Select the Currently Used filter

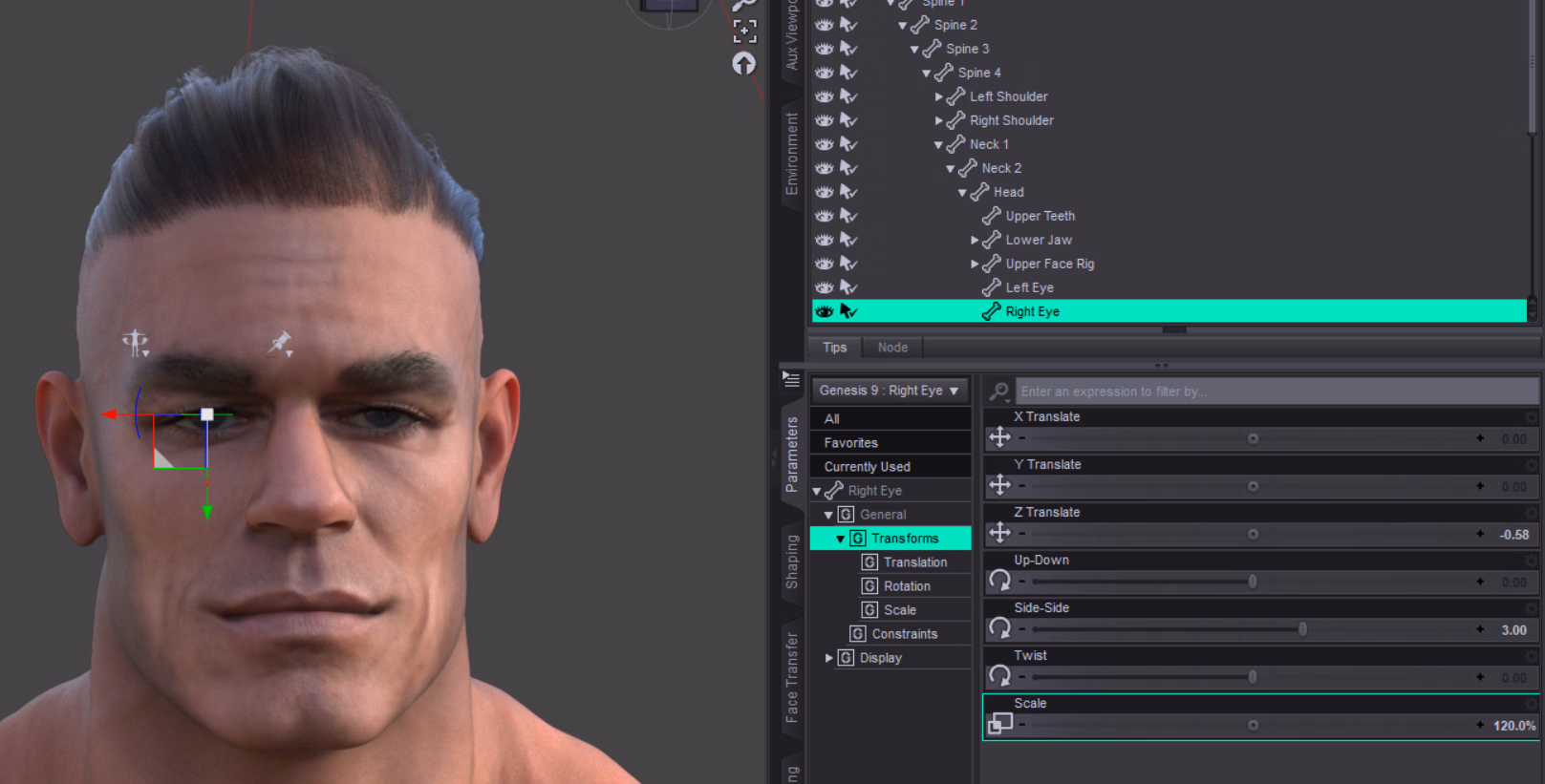click(x=867, y=467)
